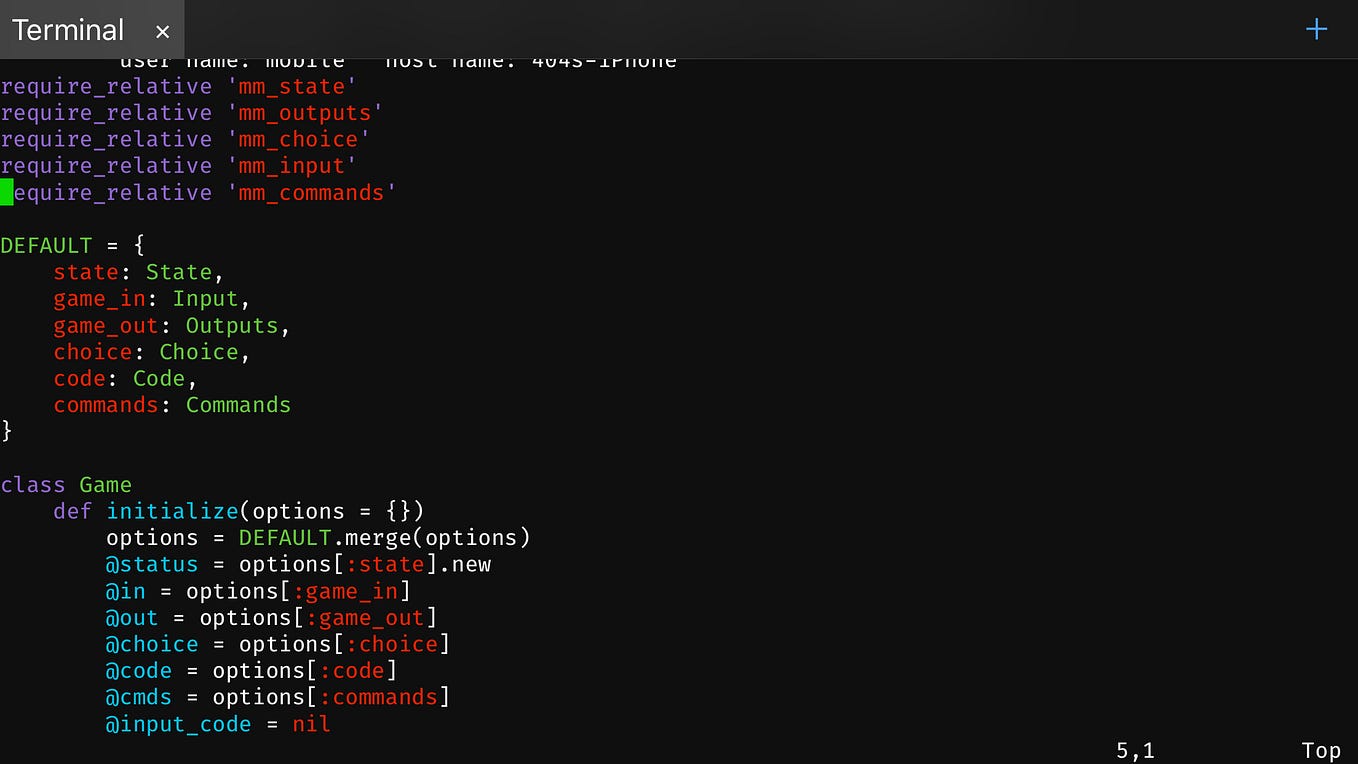Image resolution: width=1358 pixels, height=764 pixels.
Task: Click the DEFAULT.merge(options) call
Action: pyautogui.click(x=383, y=537)
